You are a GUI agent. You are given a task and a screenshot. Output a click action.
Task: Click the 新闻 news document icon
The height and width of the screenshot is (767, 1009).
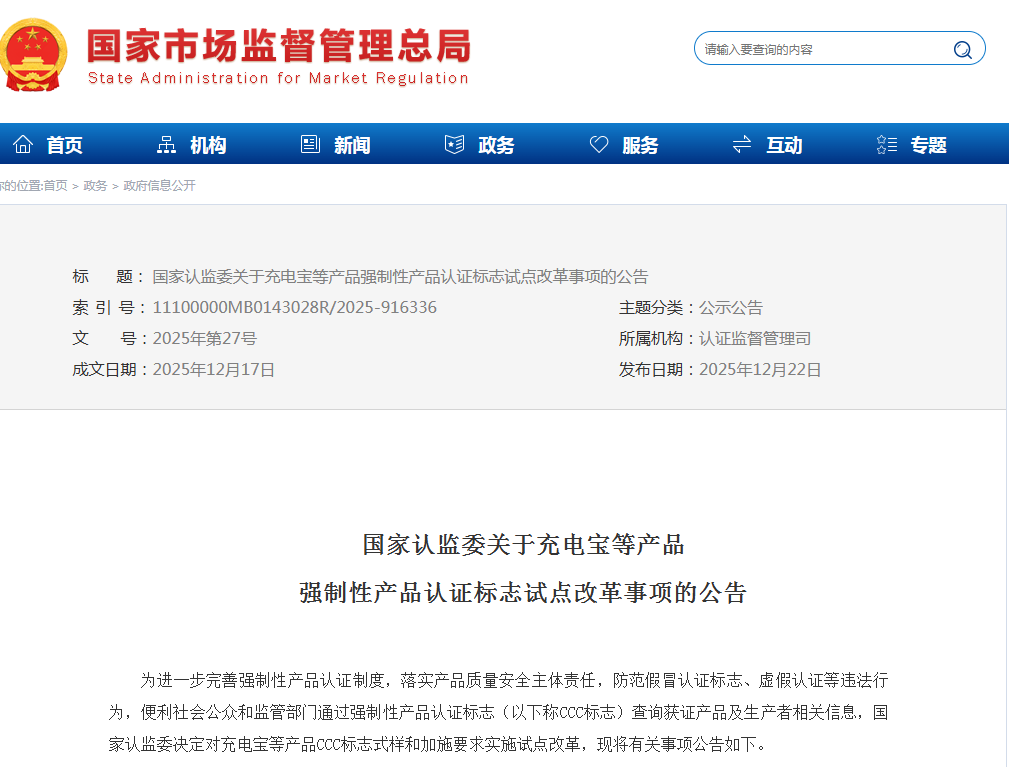pos(310,143)
